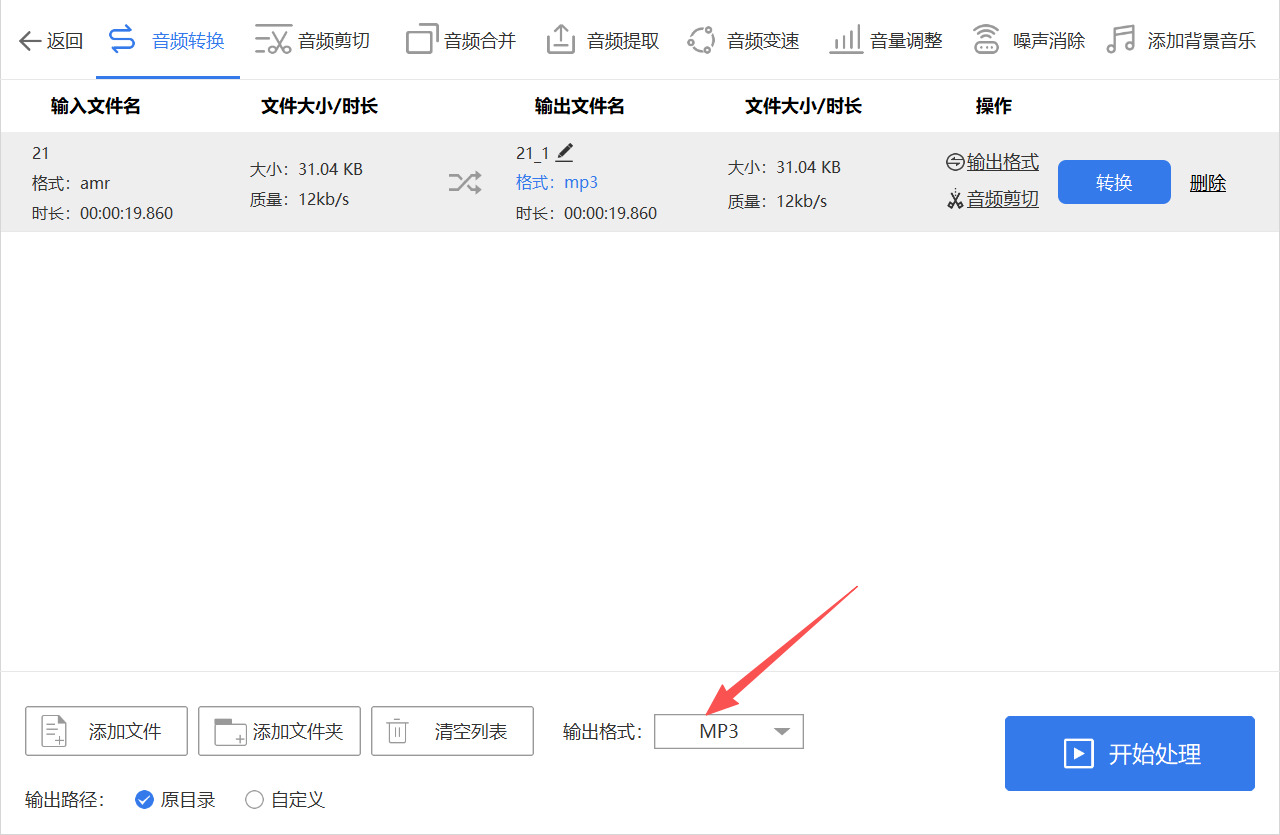Image resolution: width=1280 pixels, height=835 pixels.
Task: Select the 音量调整 volume adjust tool
Action: pos(886,40)
